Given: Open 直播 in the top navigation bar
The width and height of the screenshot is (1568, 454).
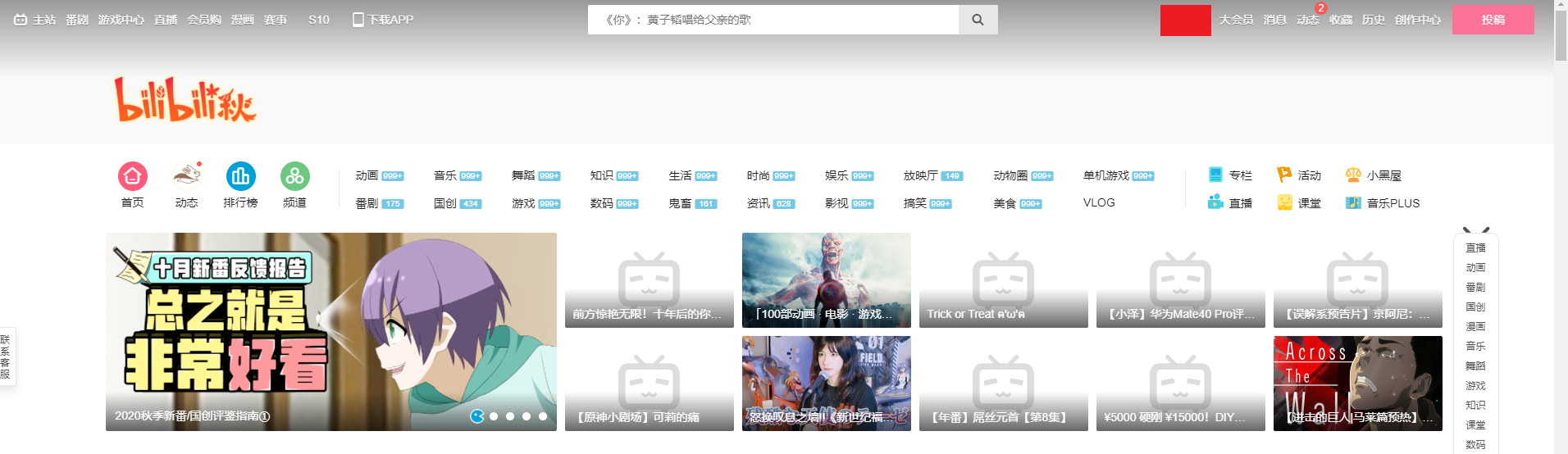Looking at the screenshot, I should point(166,20).
